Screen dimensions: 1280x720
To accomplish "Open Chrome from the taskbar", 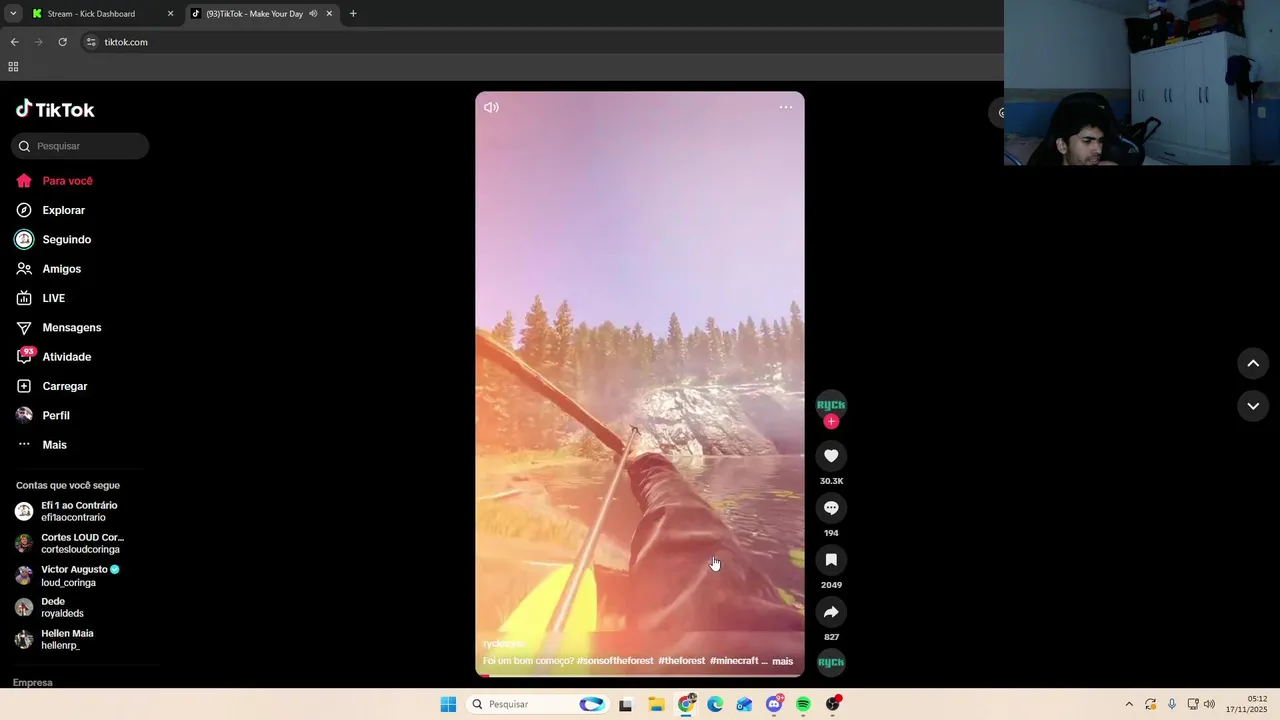I will pos(686,704).
